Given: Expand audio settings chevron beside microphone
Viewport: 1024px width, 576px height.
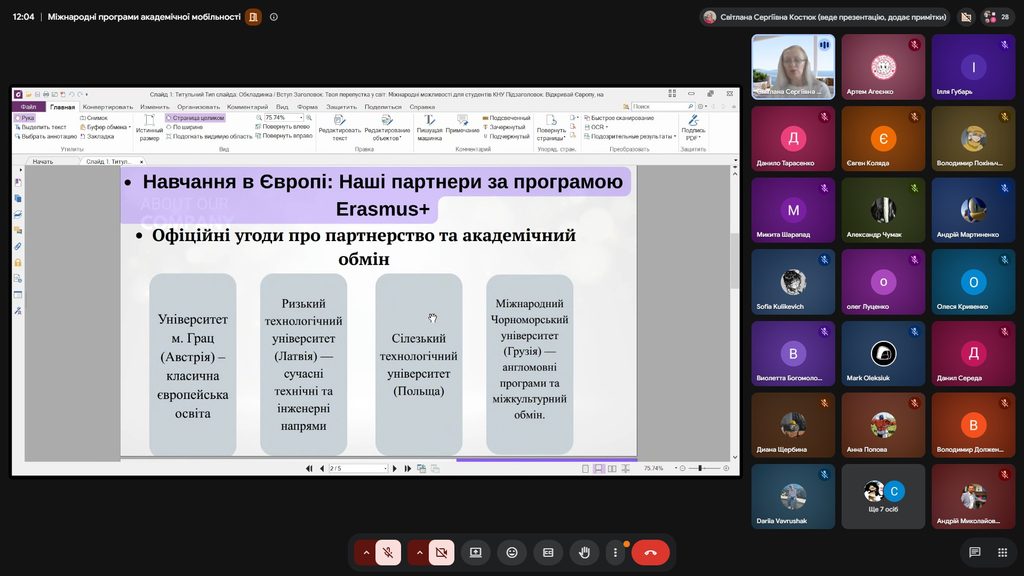Looking at the screenshot, I should pos(366,552).
